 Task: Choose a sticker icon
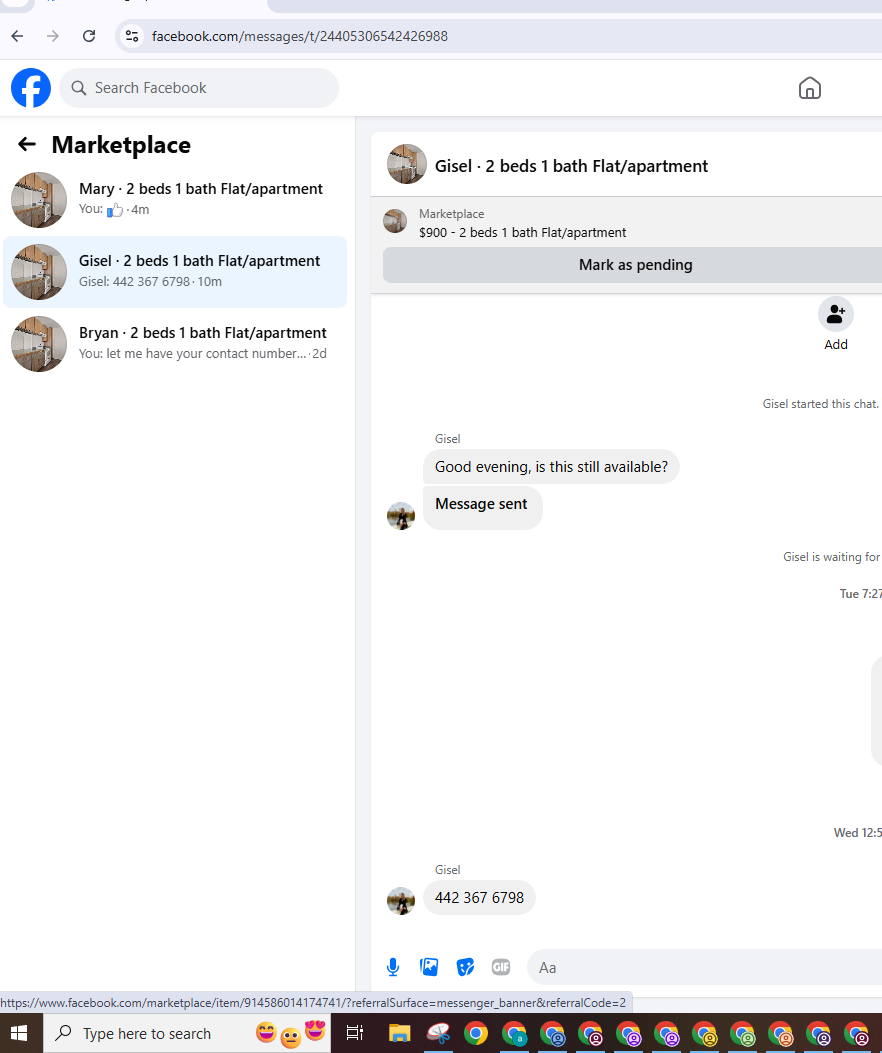465,967
